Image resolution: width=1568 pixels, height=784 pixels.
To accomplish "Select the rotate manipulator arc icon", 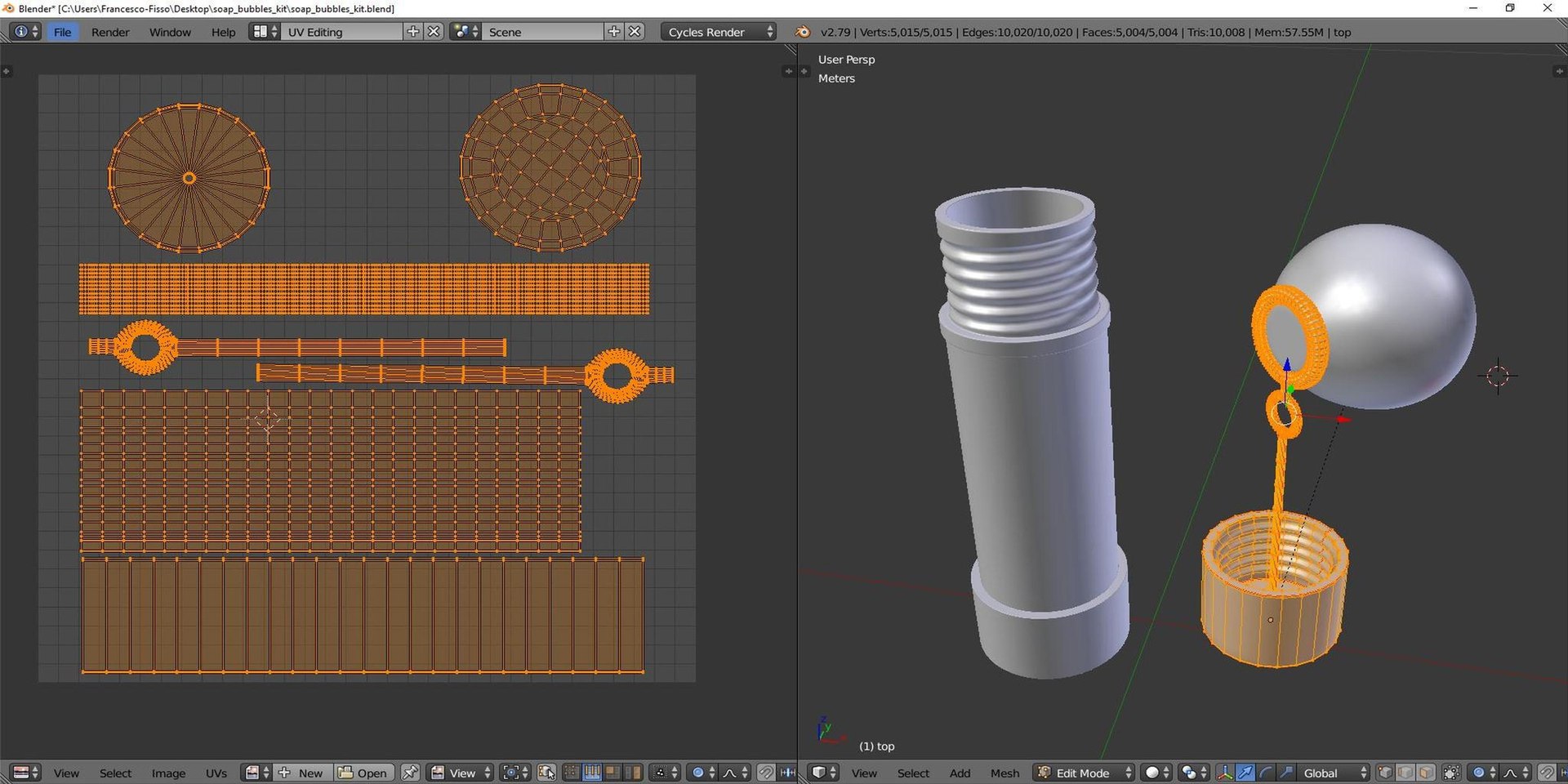I will click(1266, 773).
